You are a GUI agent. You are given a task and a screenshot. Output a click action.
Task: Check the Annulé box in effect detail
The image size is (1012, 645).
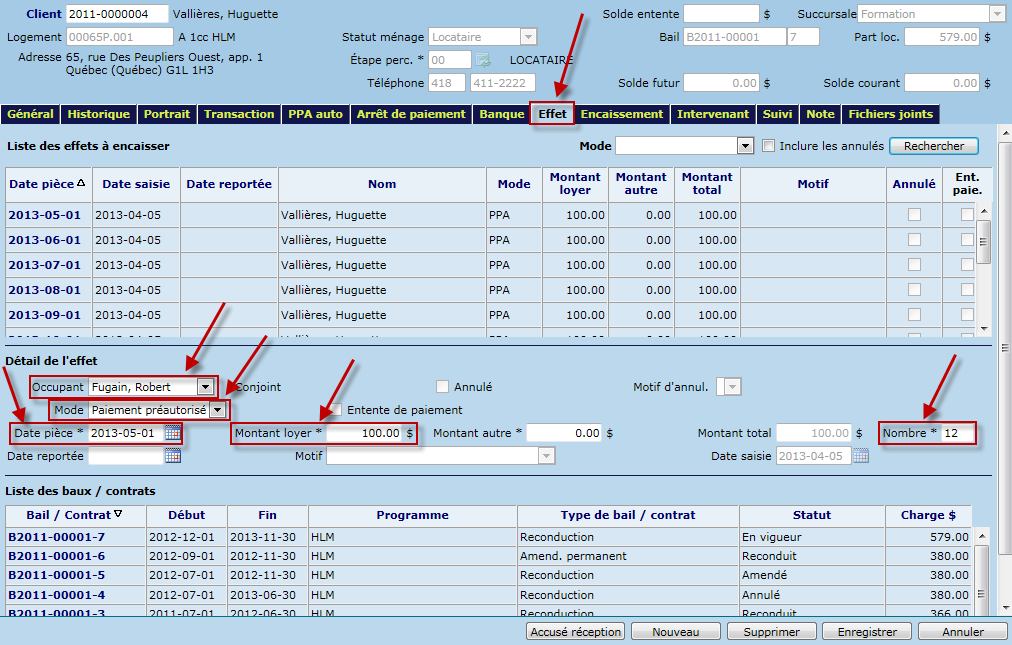click(x=443, y=387)
